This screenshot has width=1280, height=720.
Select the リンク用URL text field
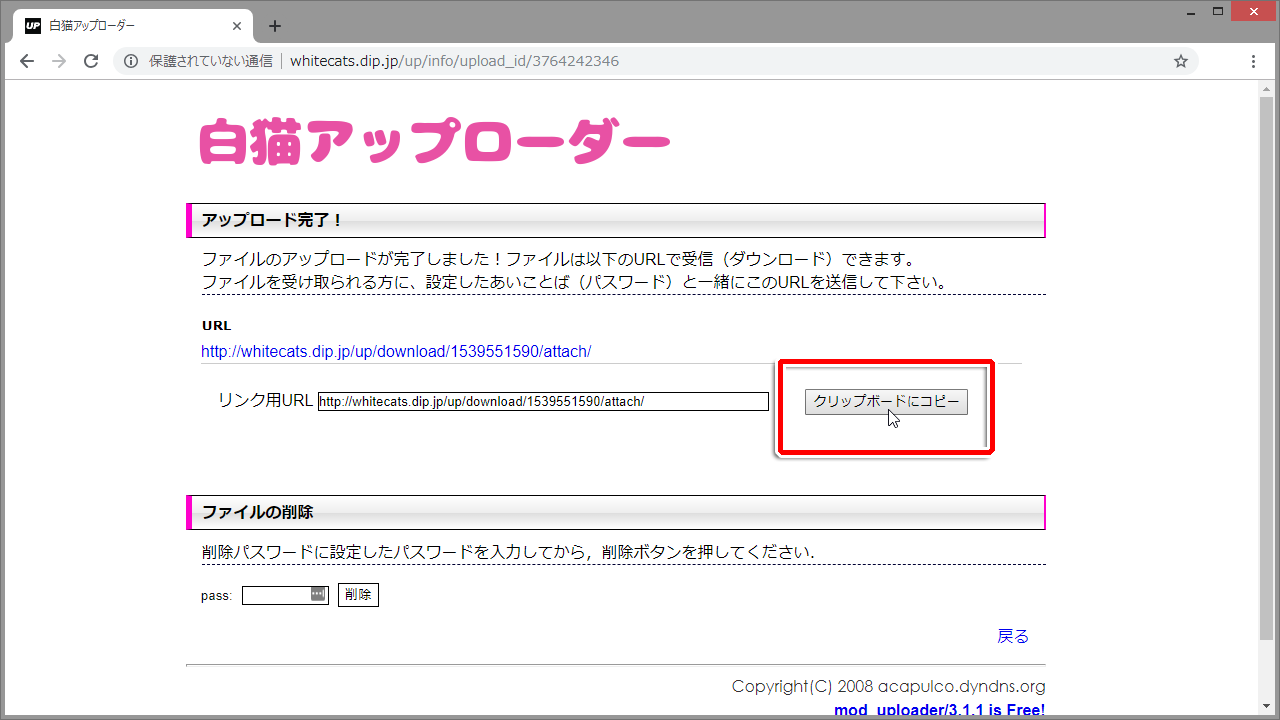[x=540, y=401]
